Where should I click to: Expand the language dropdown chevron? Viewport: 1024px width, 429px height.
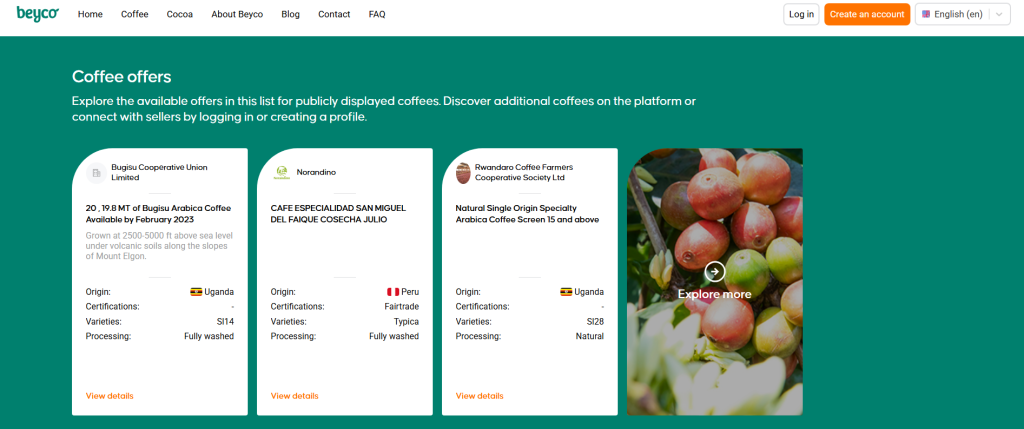pos(999,14)
